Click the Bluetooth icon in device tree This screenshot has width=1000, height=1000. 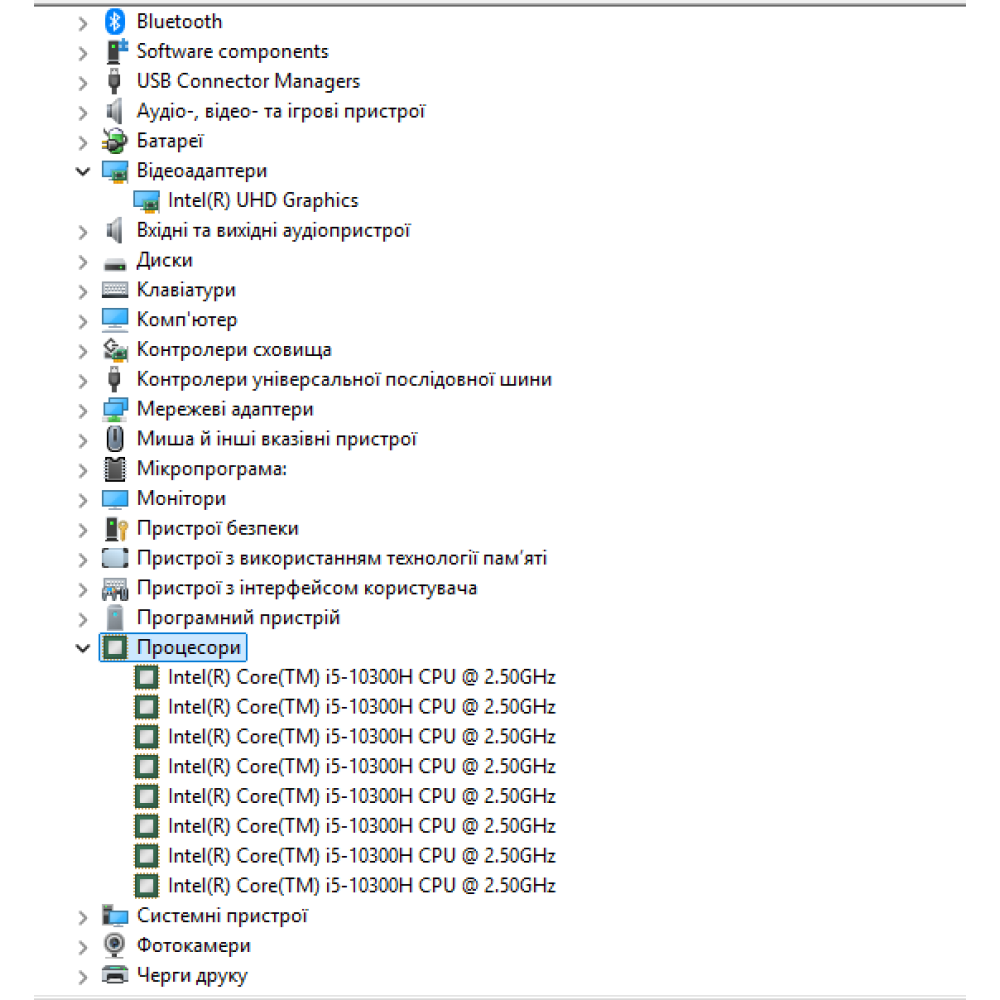tap(116, 21)
